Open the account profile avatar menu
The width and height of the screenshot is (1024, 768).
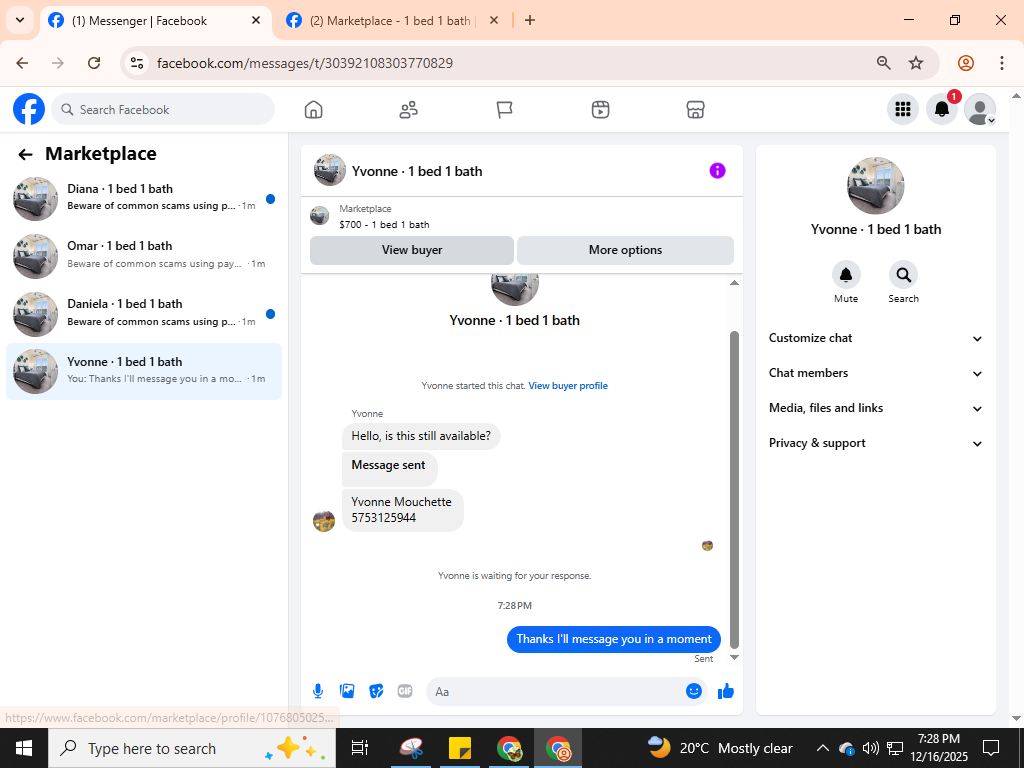980,109
